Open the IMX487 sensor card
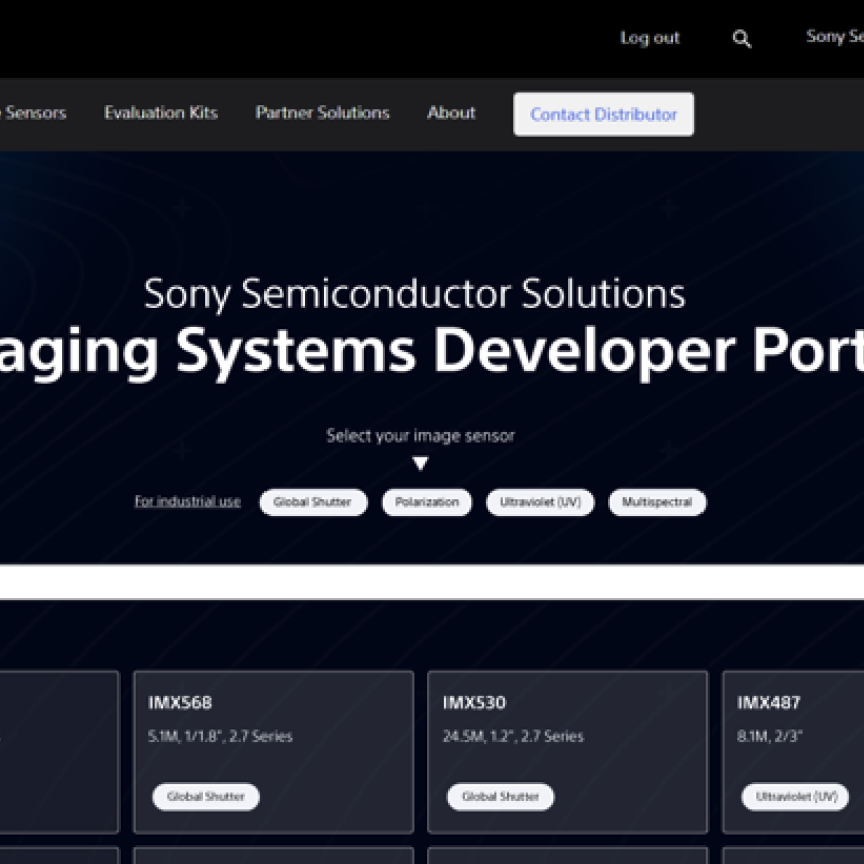The image size is (864, 864). (x=793, y=752)
